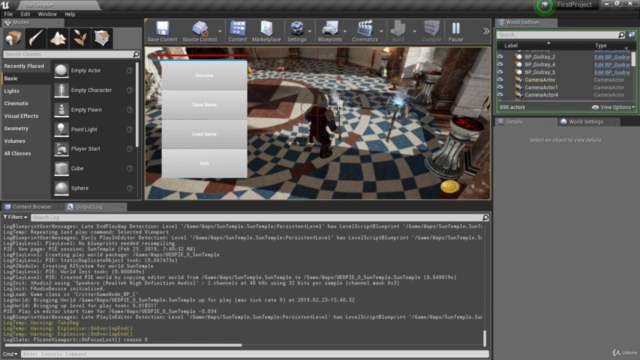Click search magnifier in Search Classes
Image resolution: width=640 pixels, height=360 pixels.
pos(136,54)
